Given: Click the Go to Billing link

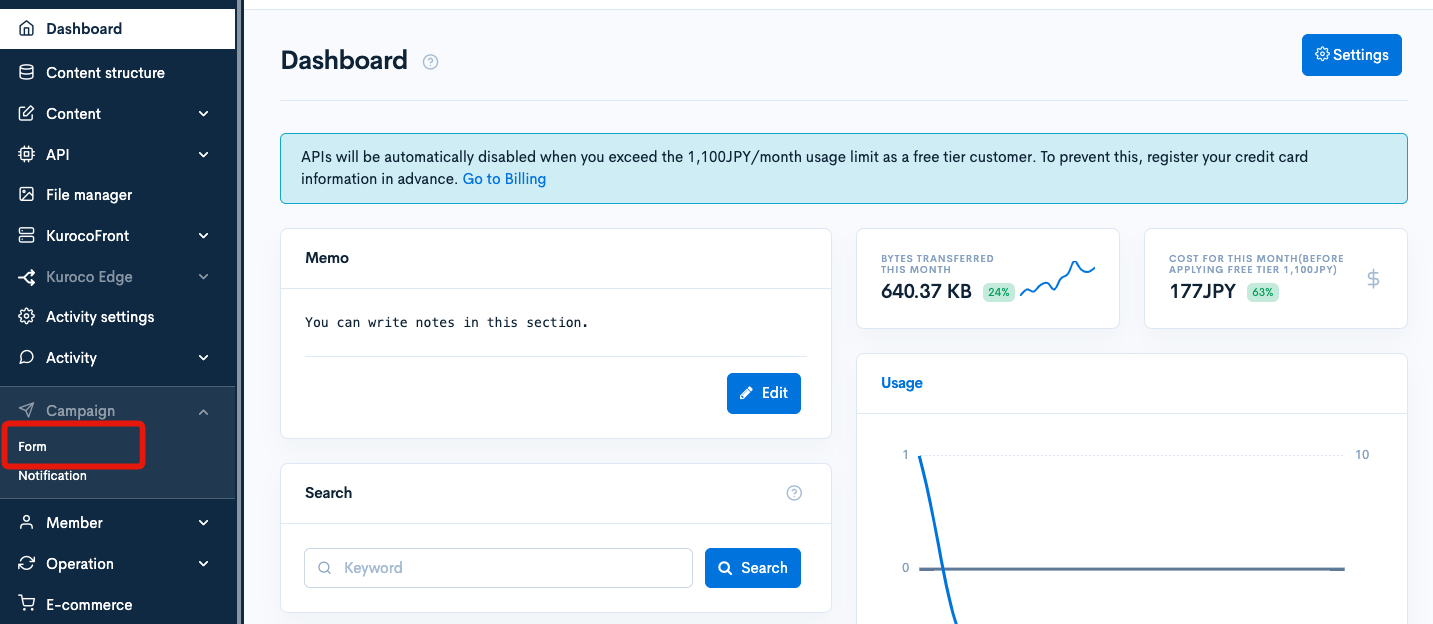Looking at the screenshot, I should (504, 178).
